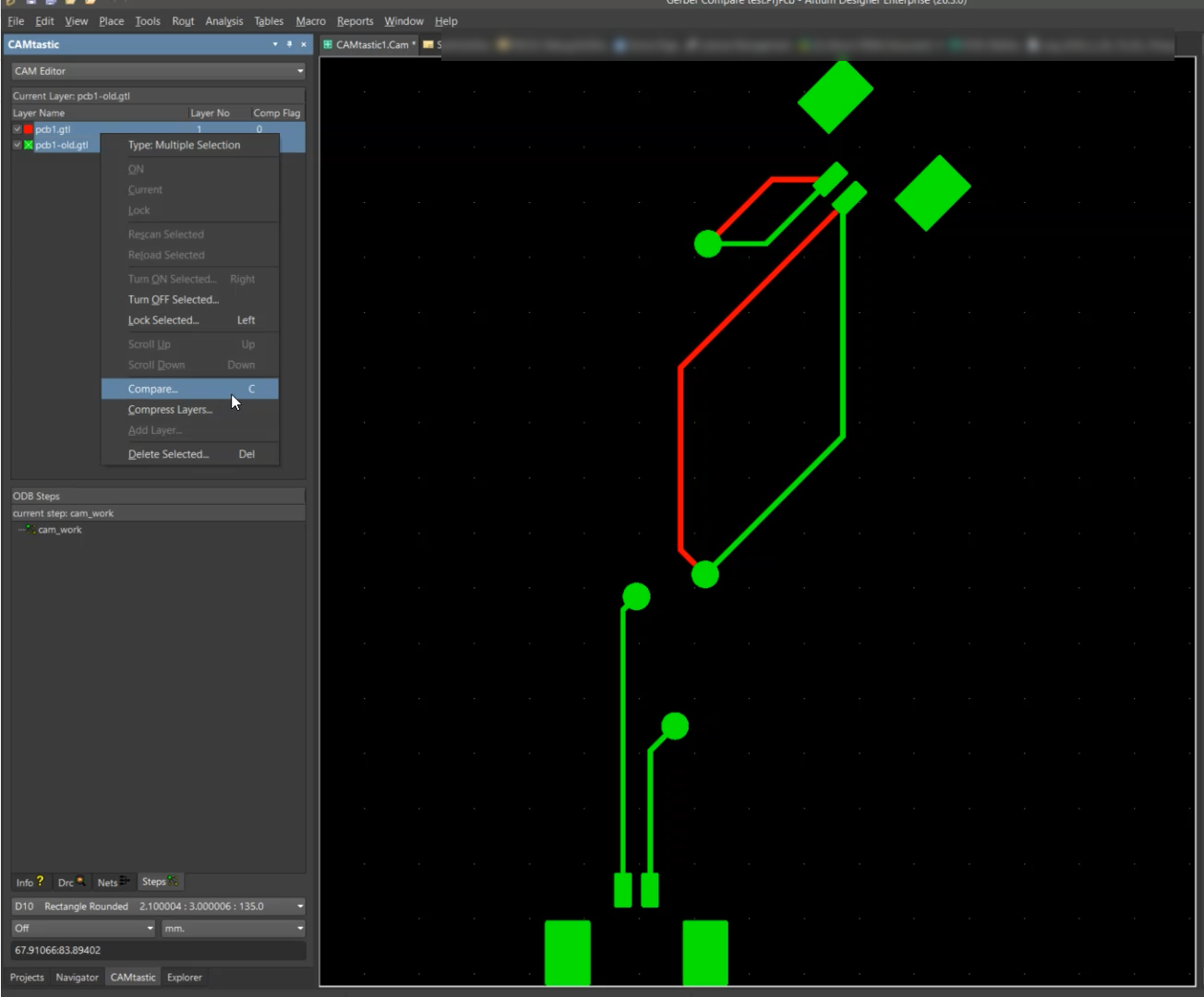The width and height of the screenshot is (1204, 997).
Task: Toggle visibility checkbox for pcb1-old.gtl layer
Action: point(17,145)
